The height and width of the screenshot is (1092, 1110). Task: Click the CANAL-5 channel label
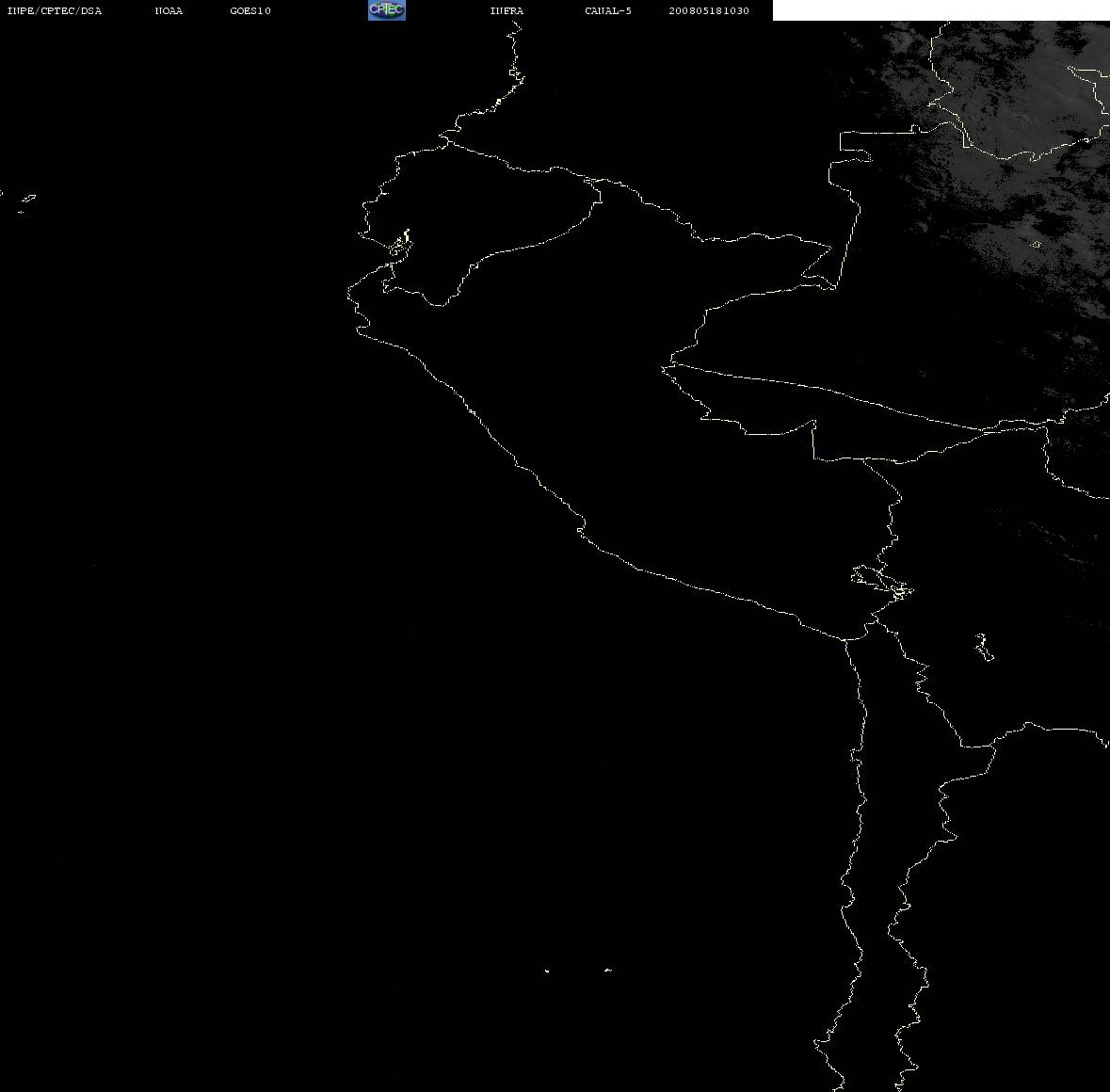(x=608, y=10)
